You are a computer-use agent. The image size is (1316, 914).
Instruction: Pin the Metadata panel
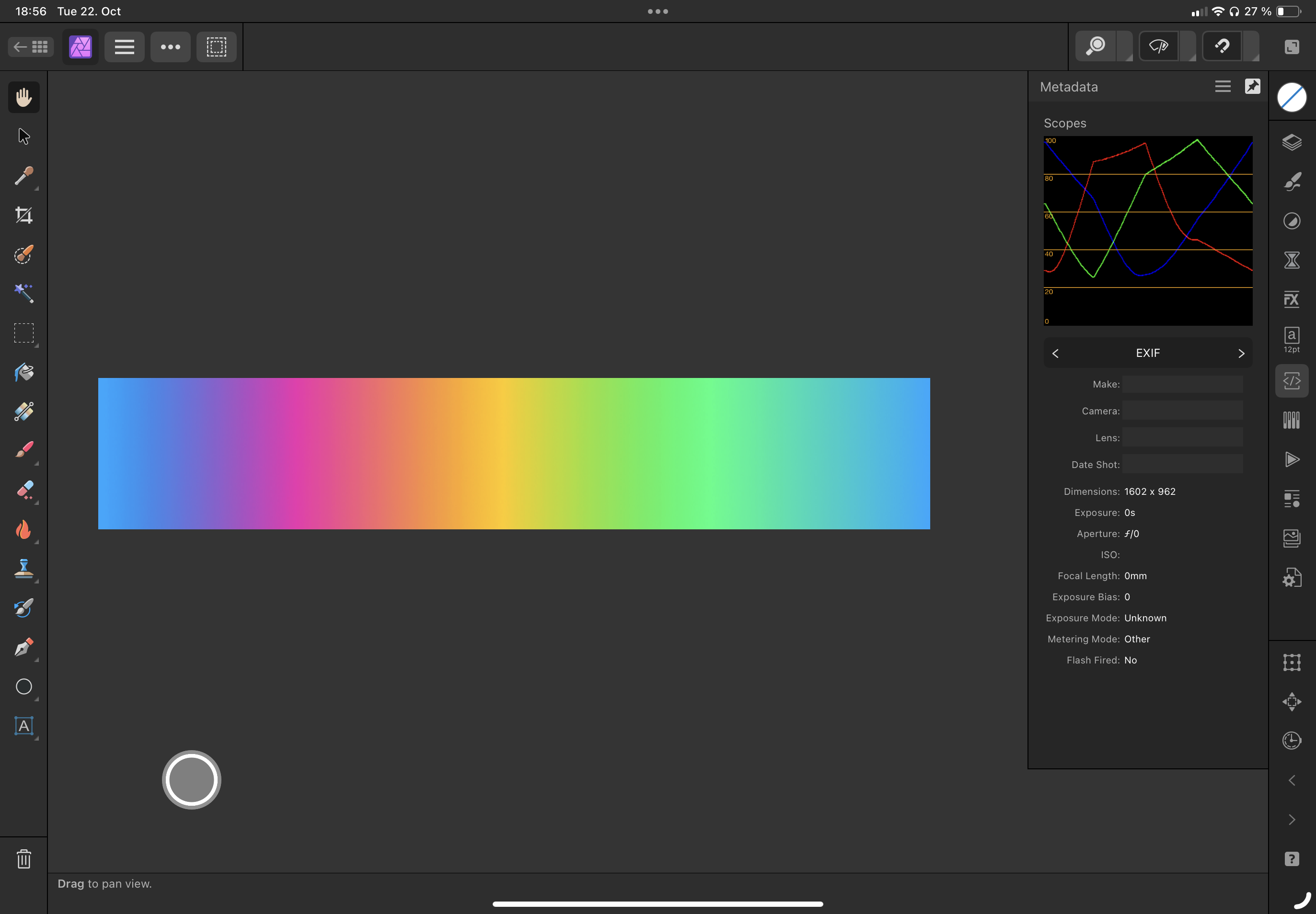1252,87
